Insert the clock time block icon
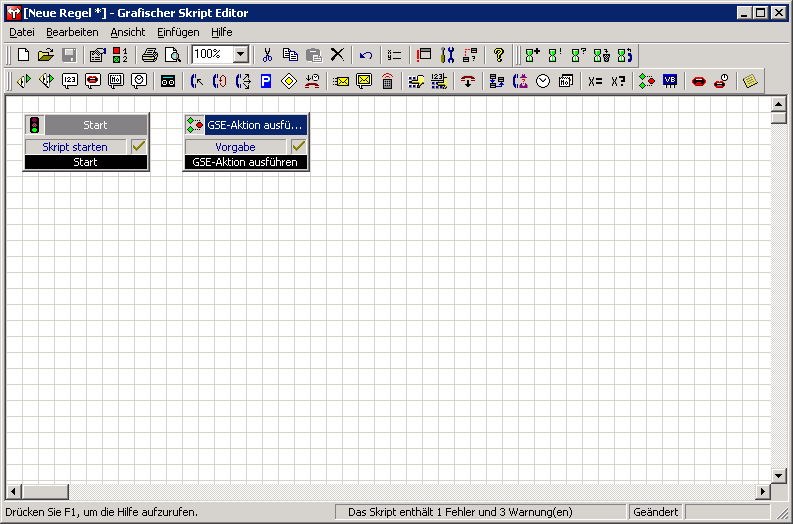 (x=543, y=81)
